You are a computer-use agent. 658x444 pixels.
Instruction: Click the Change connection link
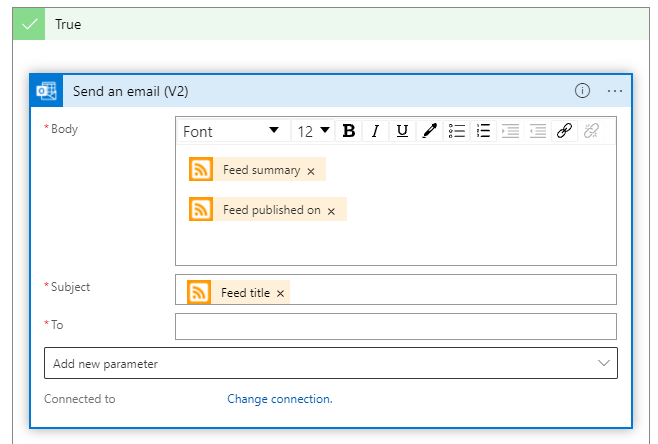click(x=279, y=399)
